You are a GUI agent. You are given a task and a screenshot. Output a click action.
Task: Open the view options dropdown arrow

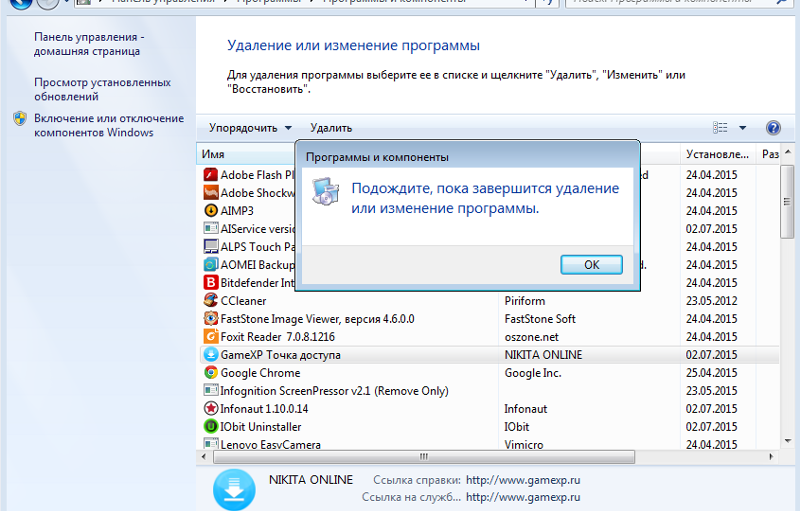coord(743,128)
